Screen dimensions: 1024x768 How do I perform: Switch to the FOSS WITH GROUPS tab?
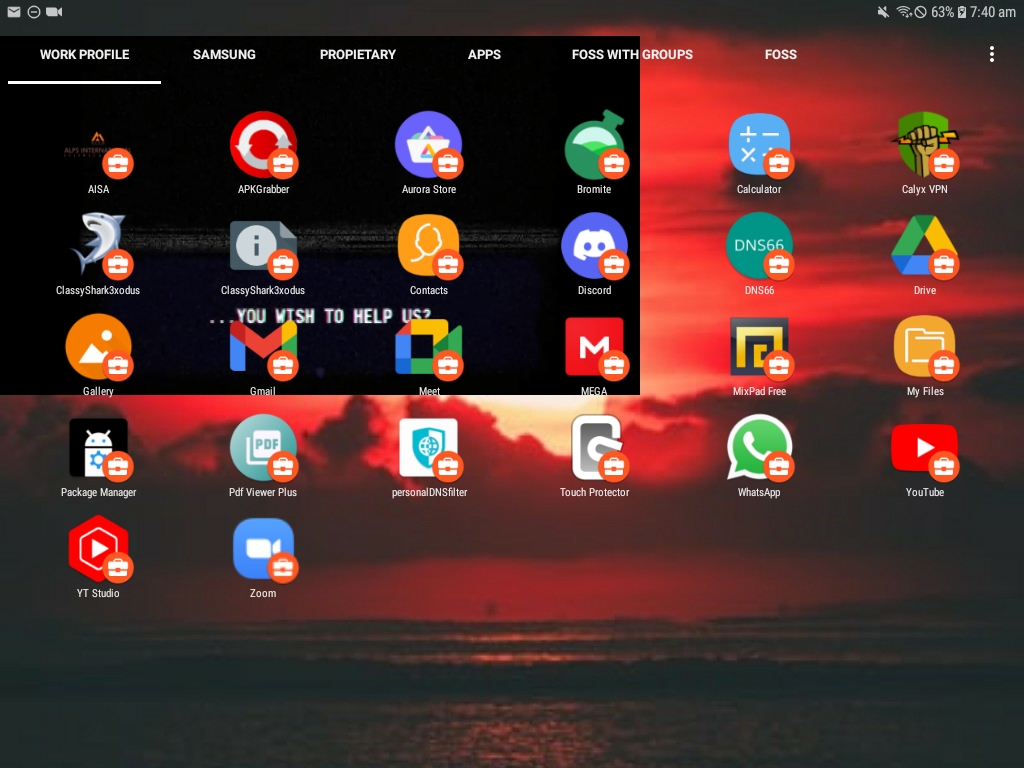632,55
